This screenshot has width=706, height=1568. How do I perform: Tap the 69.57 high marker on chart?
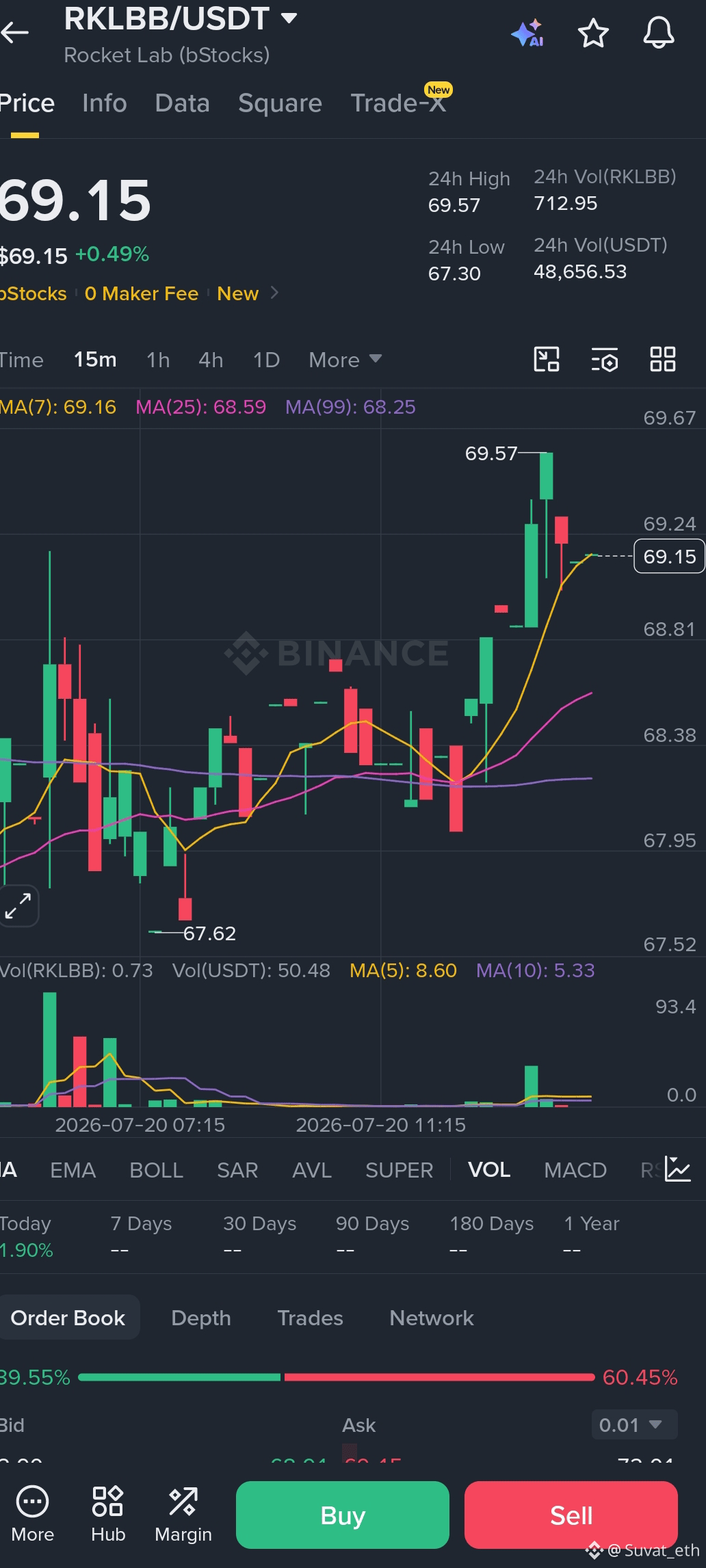tap(491, 453)
